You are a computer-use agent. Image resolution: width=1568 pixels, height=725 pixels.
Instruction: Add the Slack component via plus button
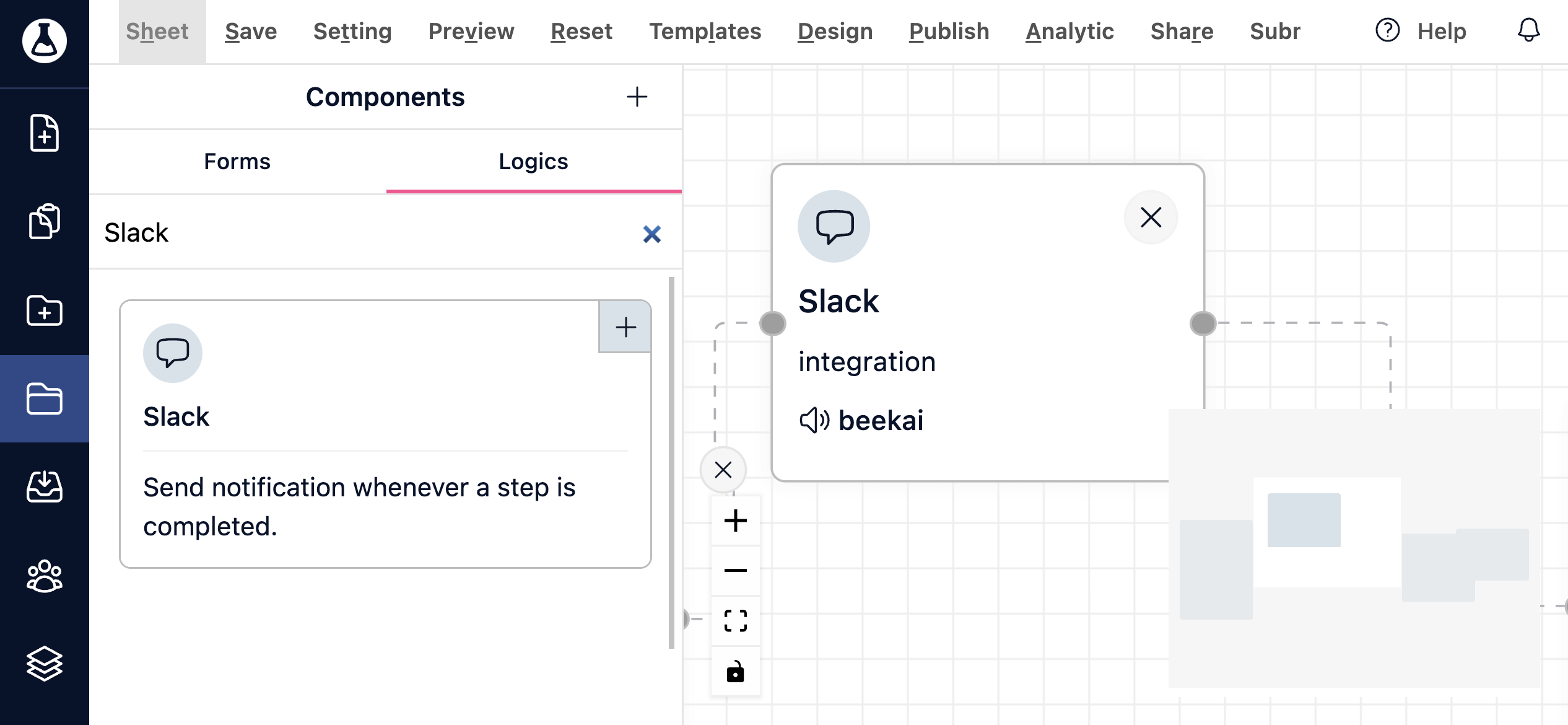(625, 327)
